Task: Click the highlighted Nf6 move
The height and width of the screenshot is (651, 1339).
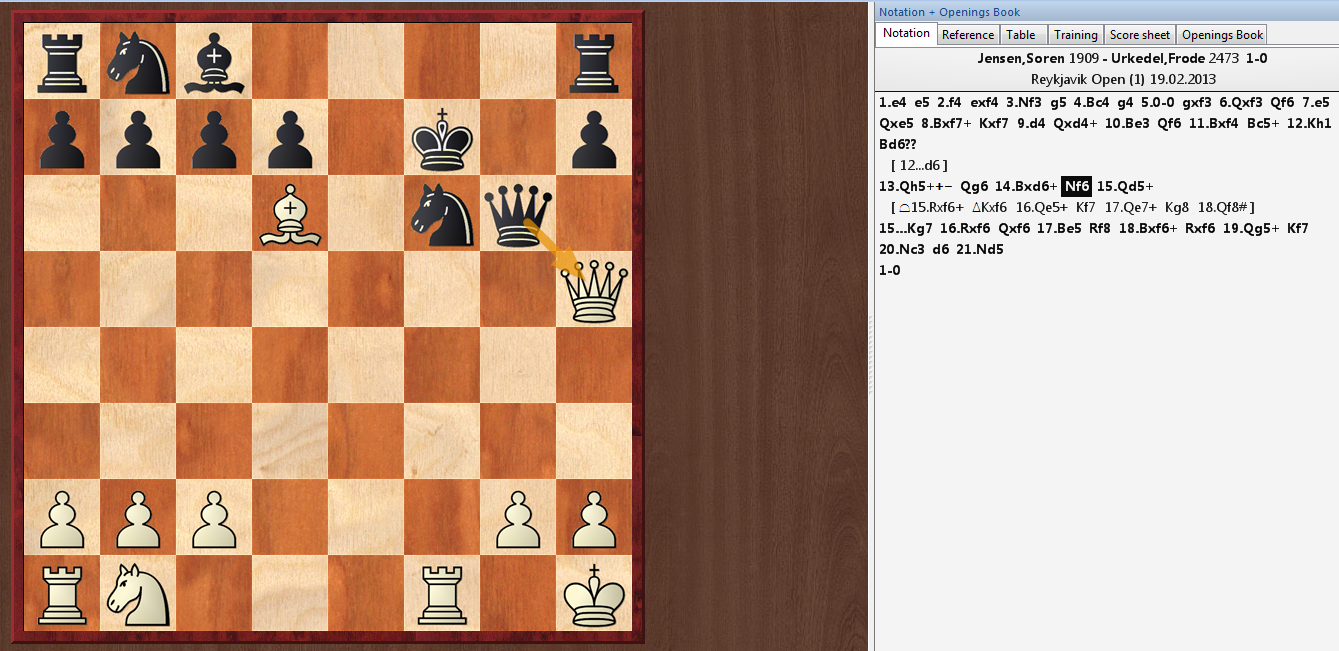Action: 1076,186
